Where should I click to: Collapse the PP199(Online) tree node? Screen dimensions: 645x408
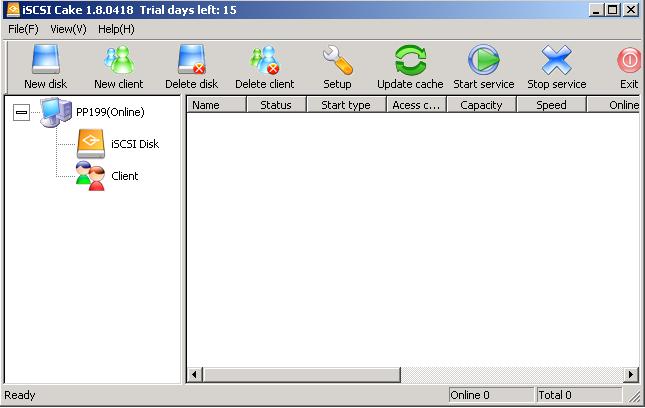click(21, 112)
